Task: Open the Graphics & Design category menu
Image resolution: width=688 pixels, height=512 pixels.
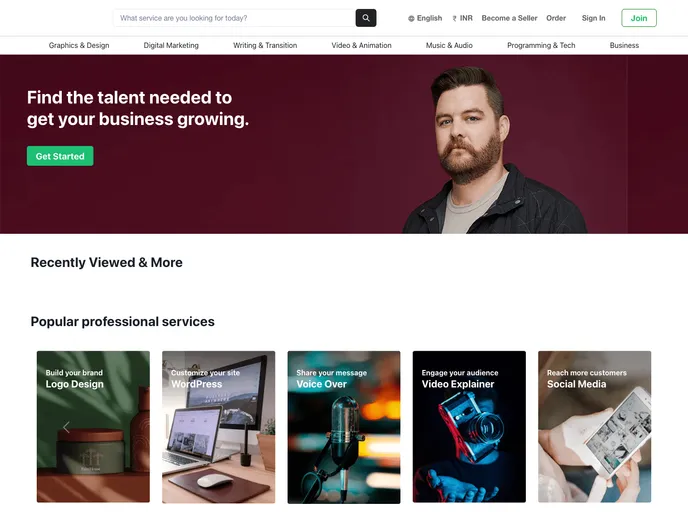Action: click(x=79, y=45)
